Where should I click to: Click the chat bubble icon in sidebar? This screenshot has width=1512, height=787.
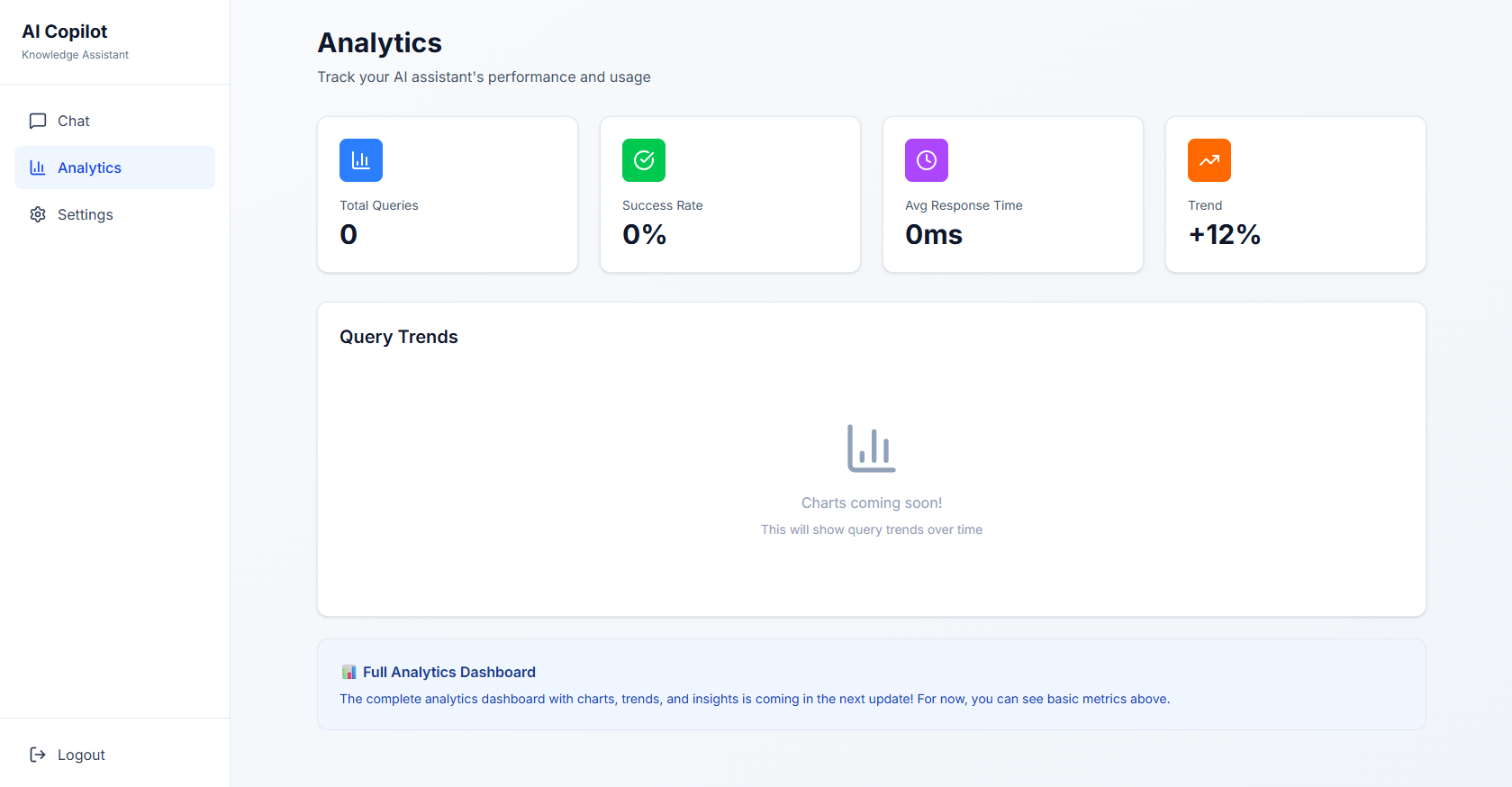point(38,121)
